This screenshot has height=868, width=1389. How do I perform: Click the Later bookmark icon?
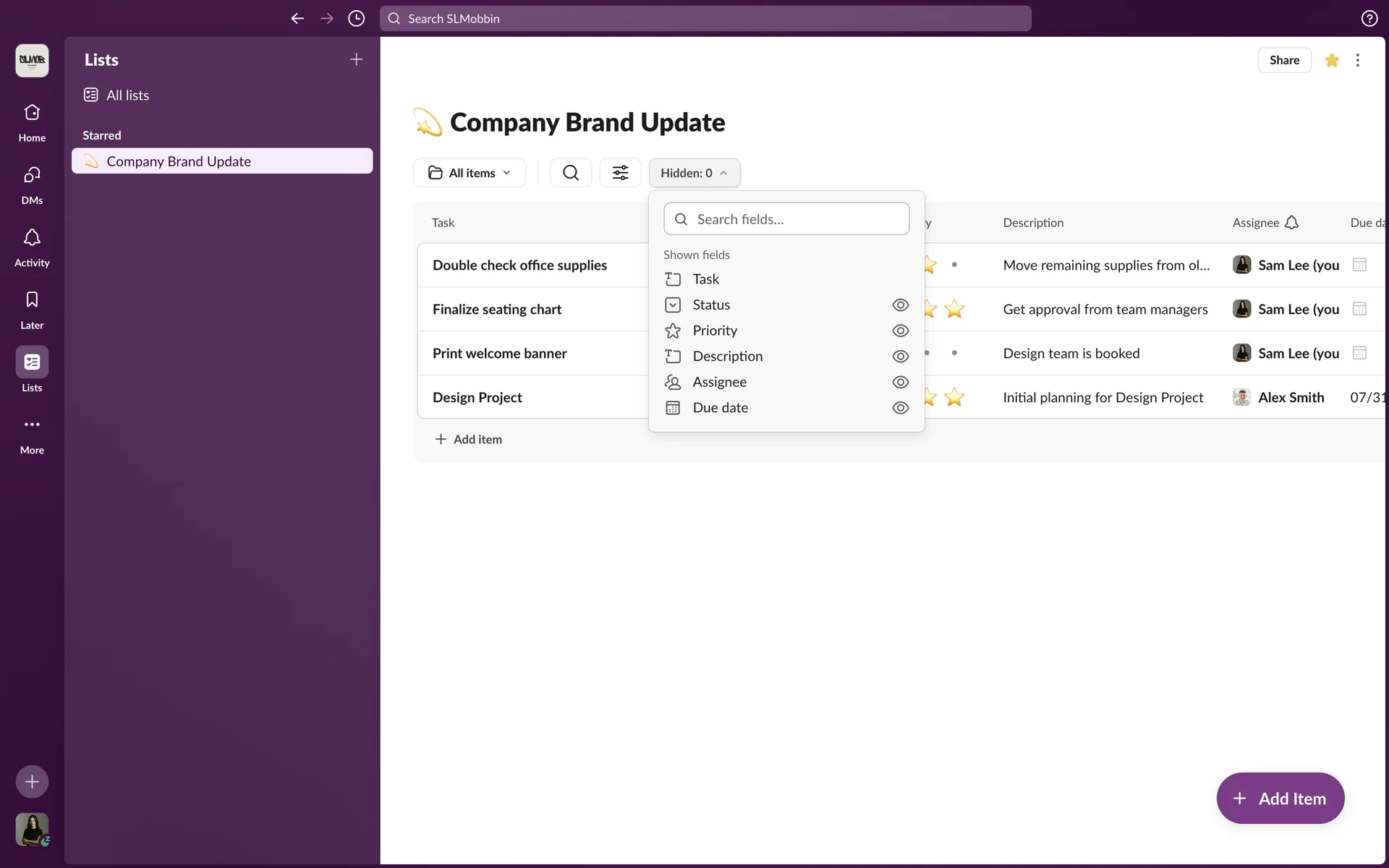tap(32, 300)
